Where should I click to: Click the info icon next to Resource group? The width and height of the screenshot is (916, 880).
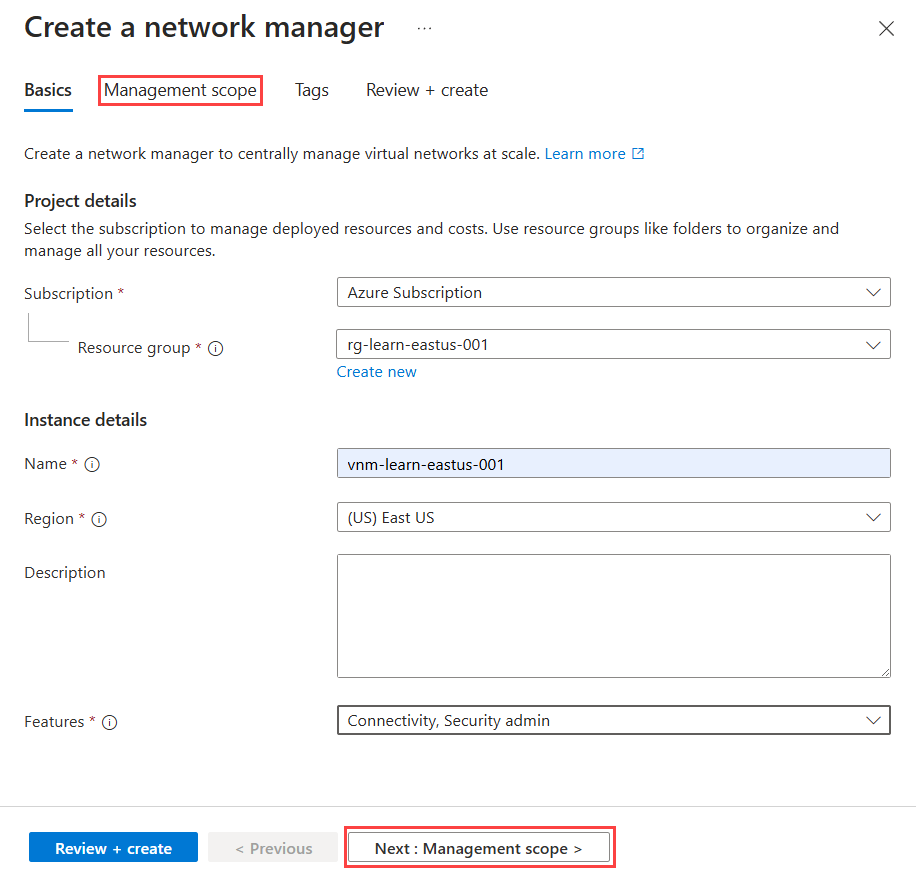tap(215, 347)
